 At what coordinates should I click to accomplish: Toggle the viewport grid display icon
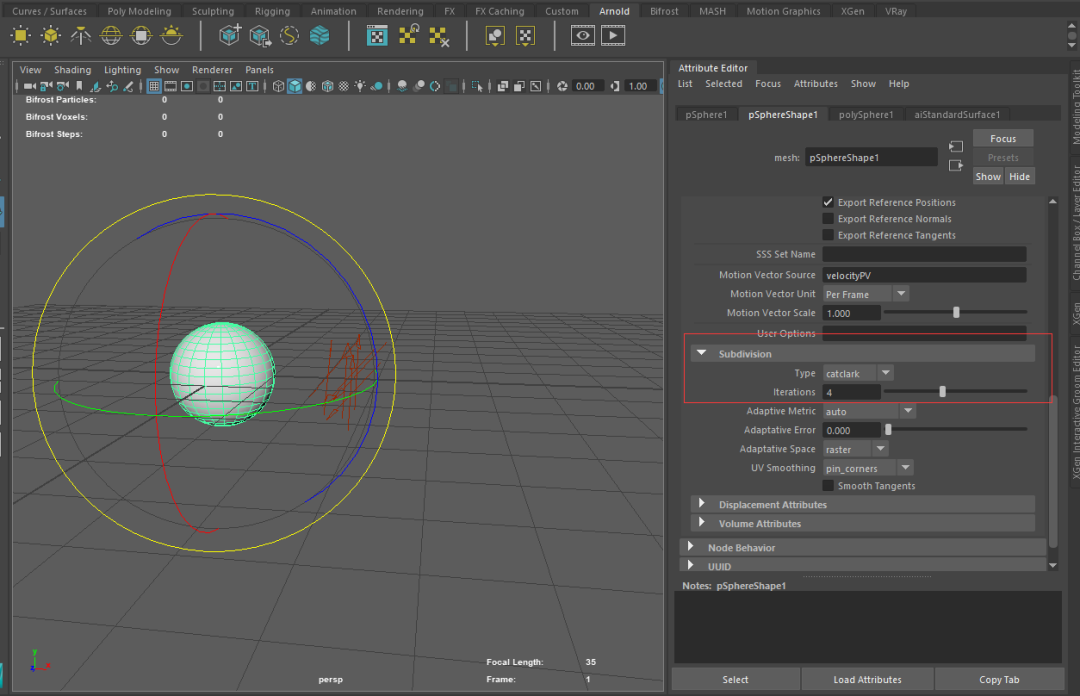pyautogui.click(x=155, y=87)
